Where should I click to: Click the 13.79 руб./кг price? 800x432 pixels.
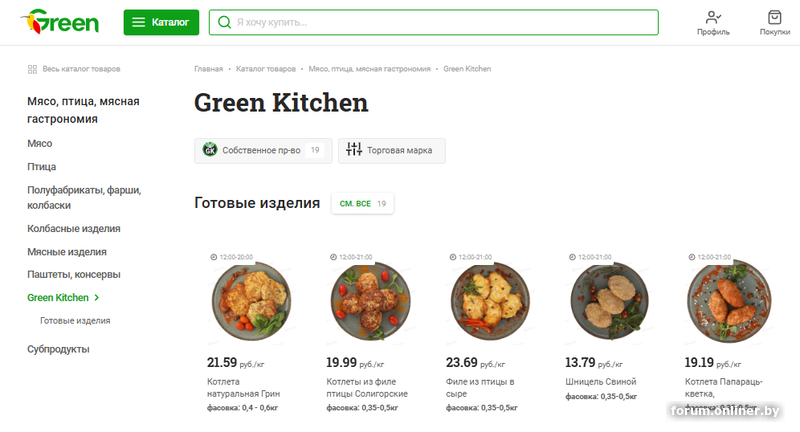[x=594, y=363]
